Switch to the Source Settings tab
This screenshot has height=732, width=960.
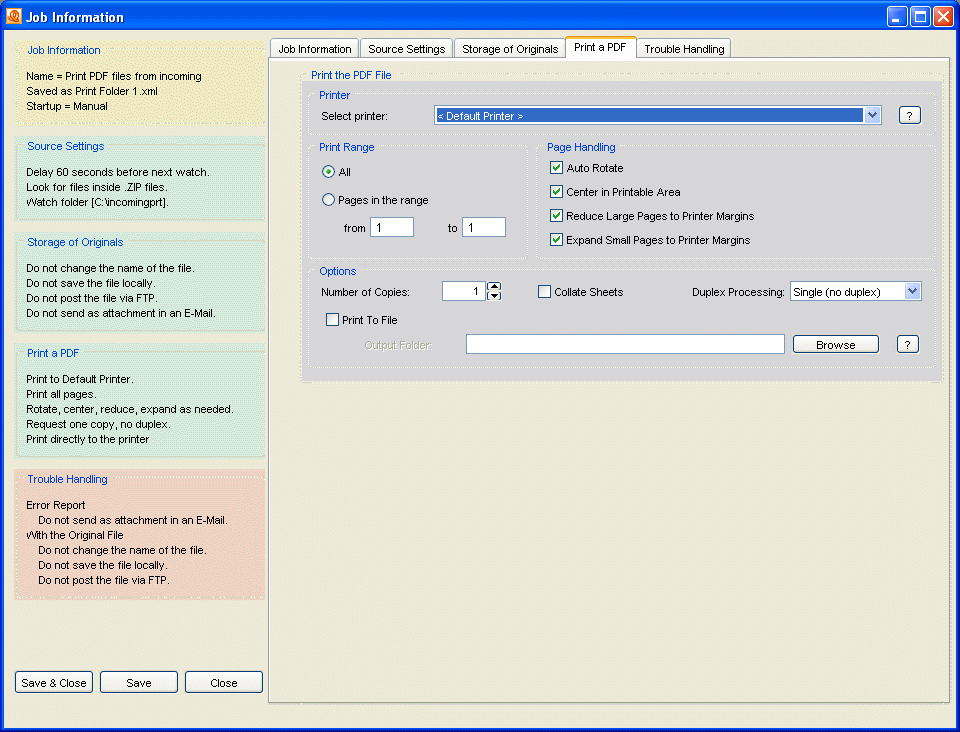[406, 47]
